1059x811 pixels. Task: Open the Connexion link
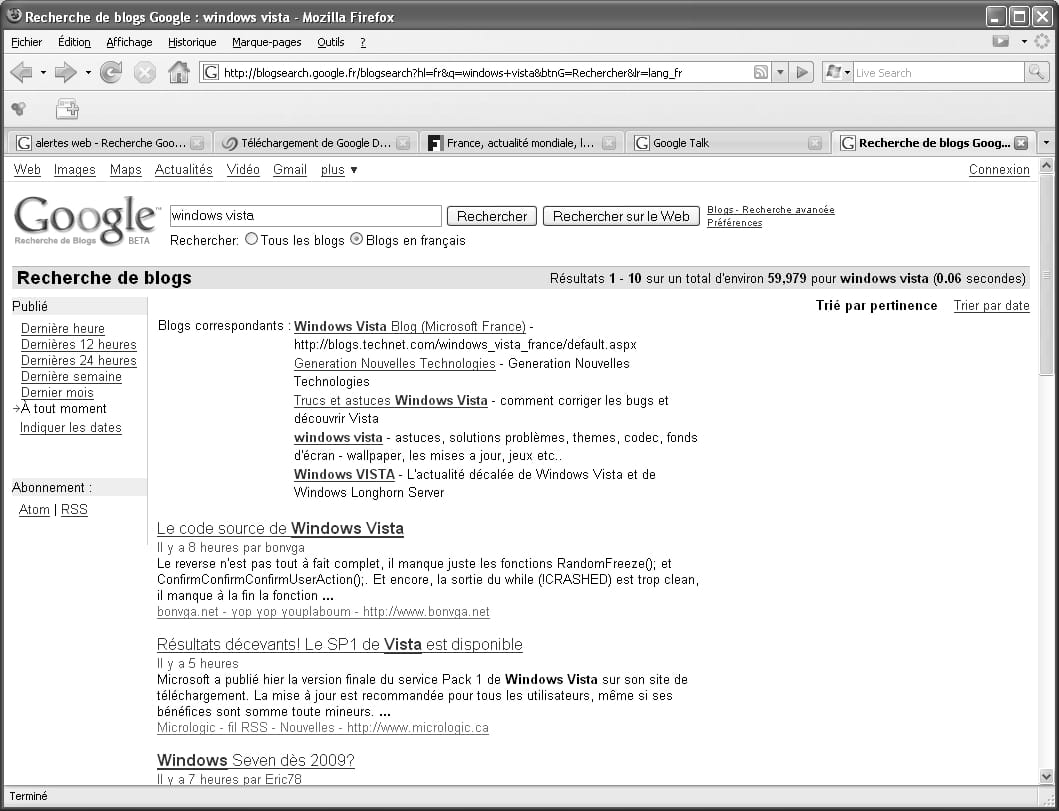[999, 170]
